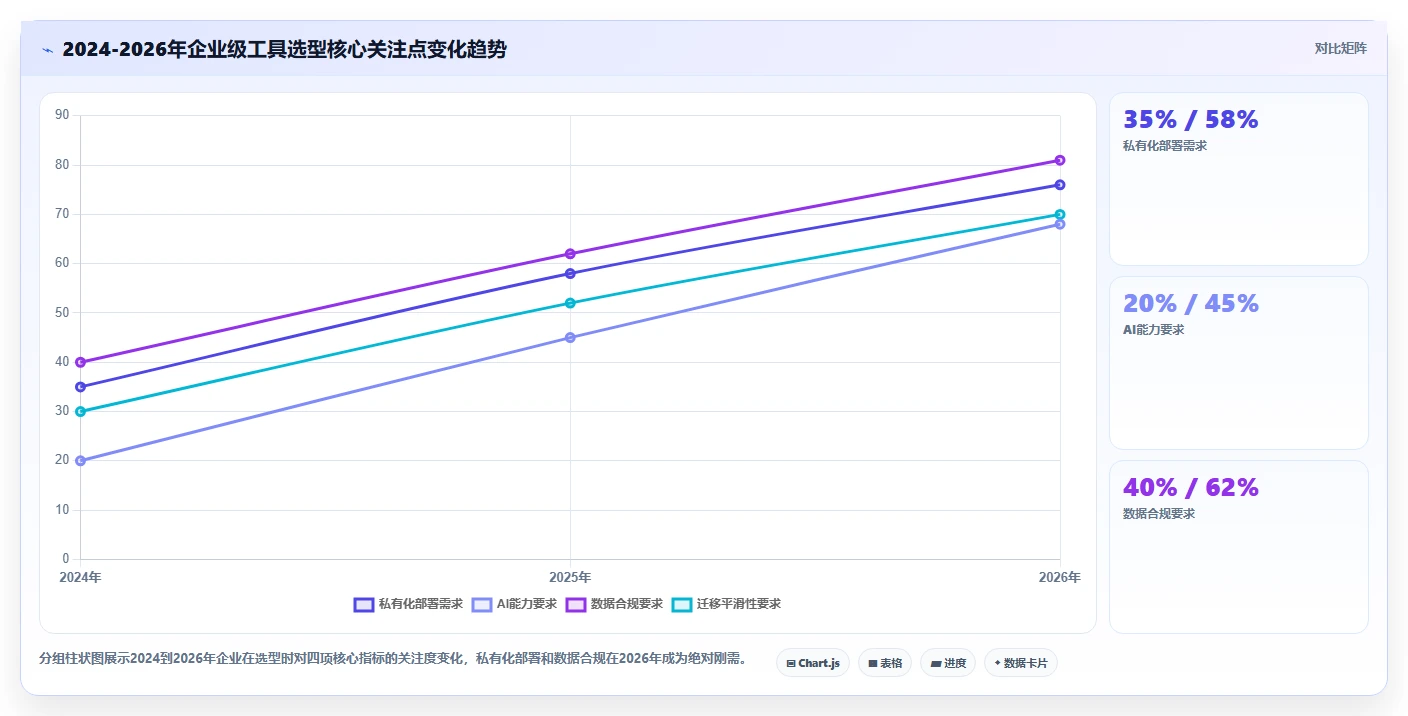Toggle 迁移平滑性要求 series in the legend
This screenshot has height=716, width=1408.
pos(726,604)
